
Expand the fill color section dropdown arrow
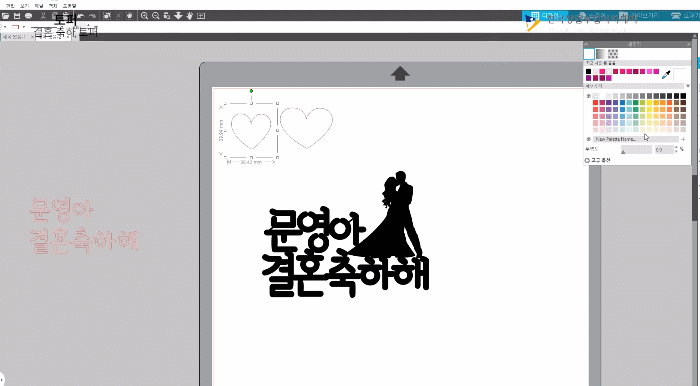point(688,86)
